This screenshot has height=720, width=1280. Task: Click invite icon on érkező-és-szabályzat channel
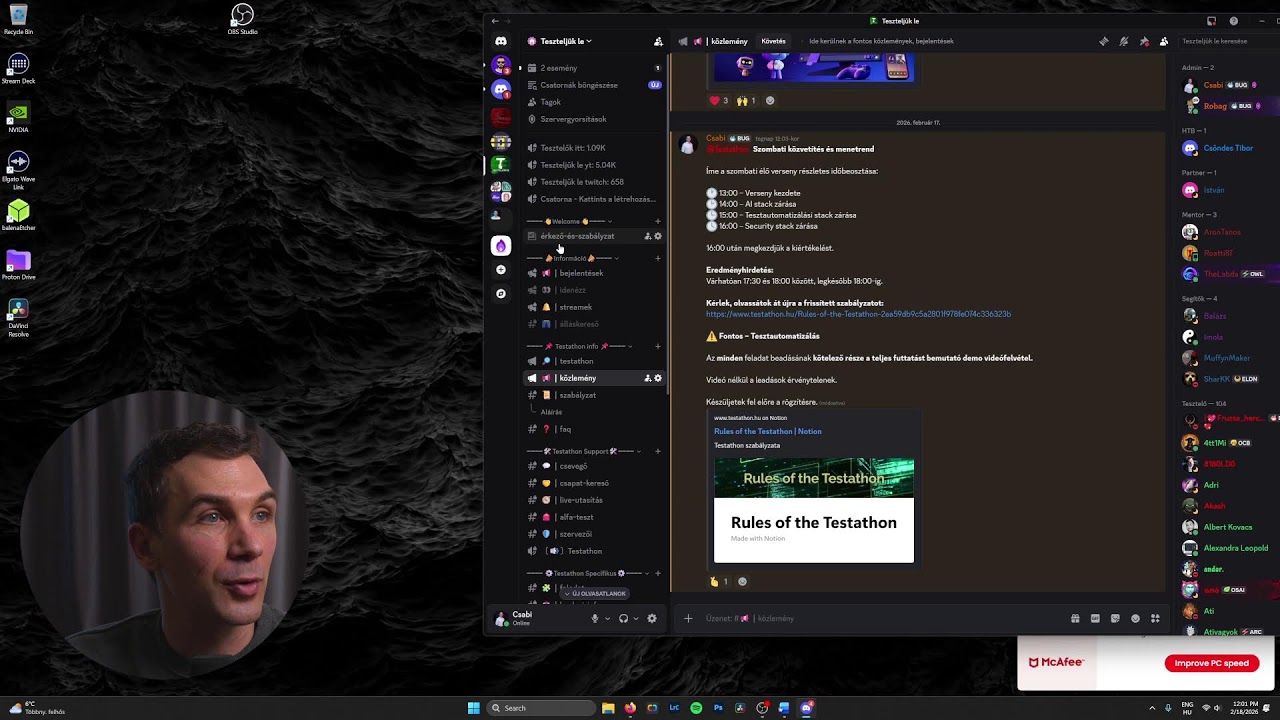tap(647, 236)
